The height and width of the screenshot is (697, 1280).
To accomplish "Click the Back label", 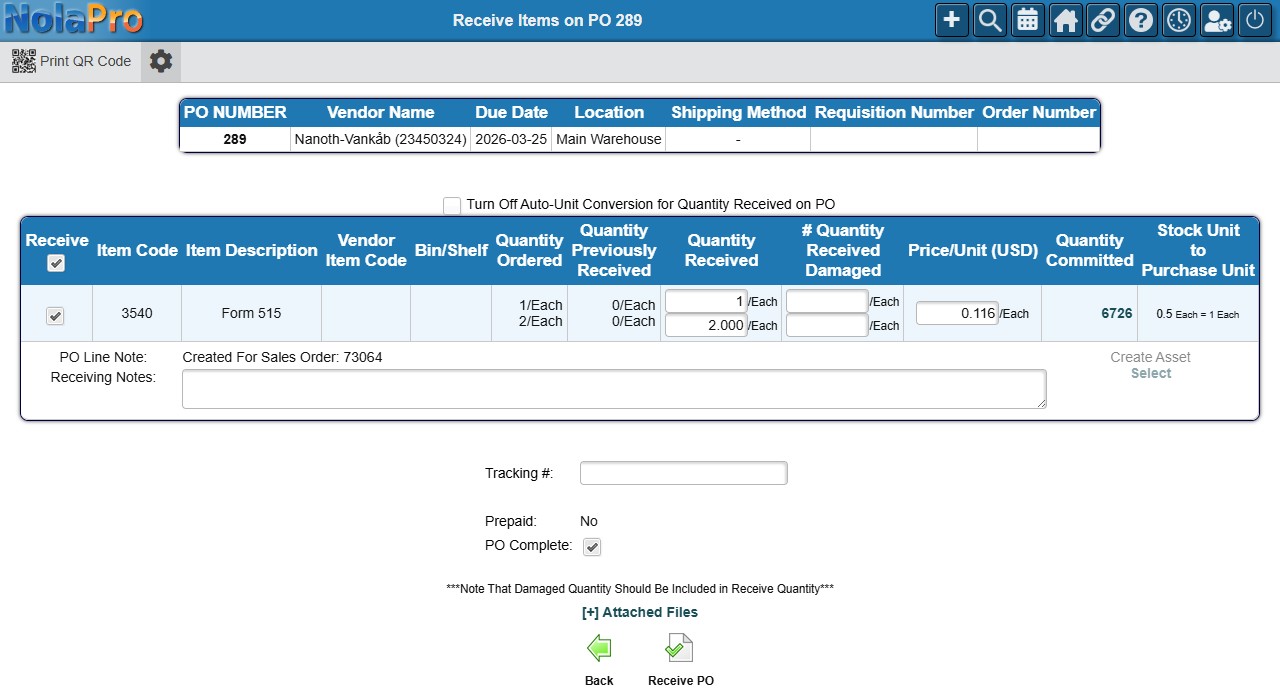I will [599, 681].
